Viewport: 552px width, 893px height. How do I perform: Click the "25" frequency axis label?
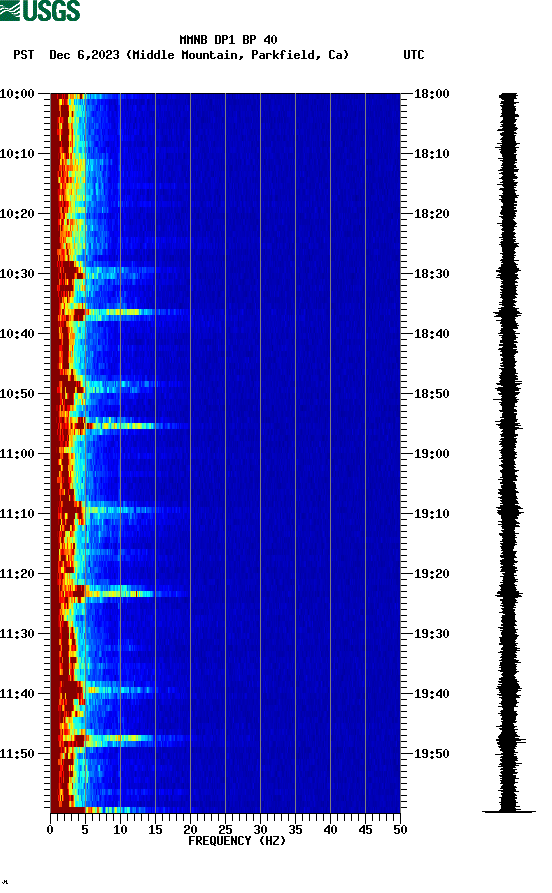point(225,830)
